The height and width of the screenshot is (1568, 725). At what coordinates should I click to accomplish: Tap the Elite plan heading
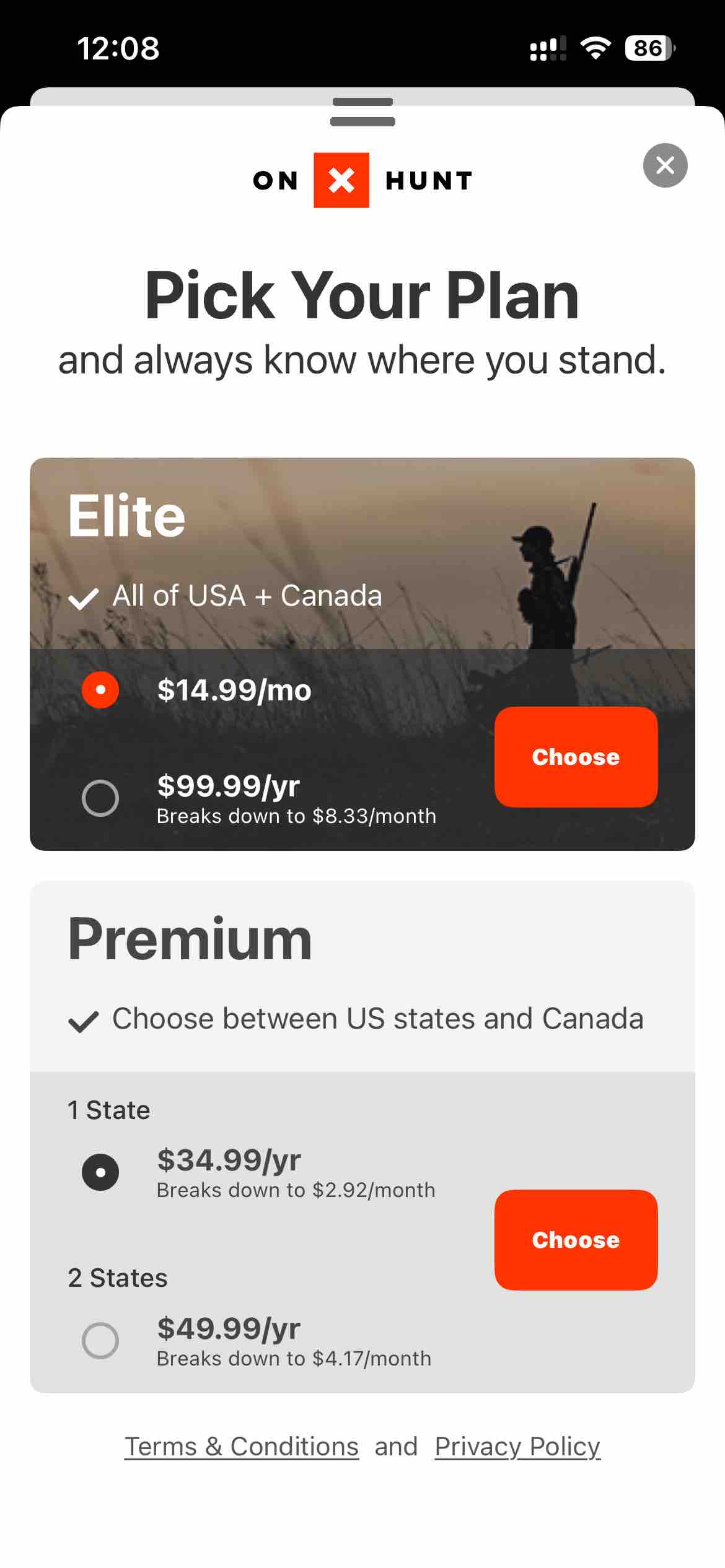(126, 517)
